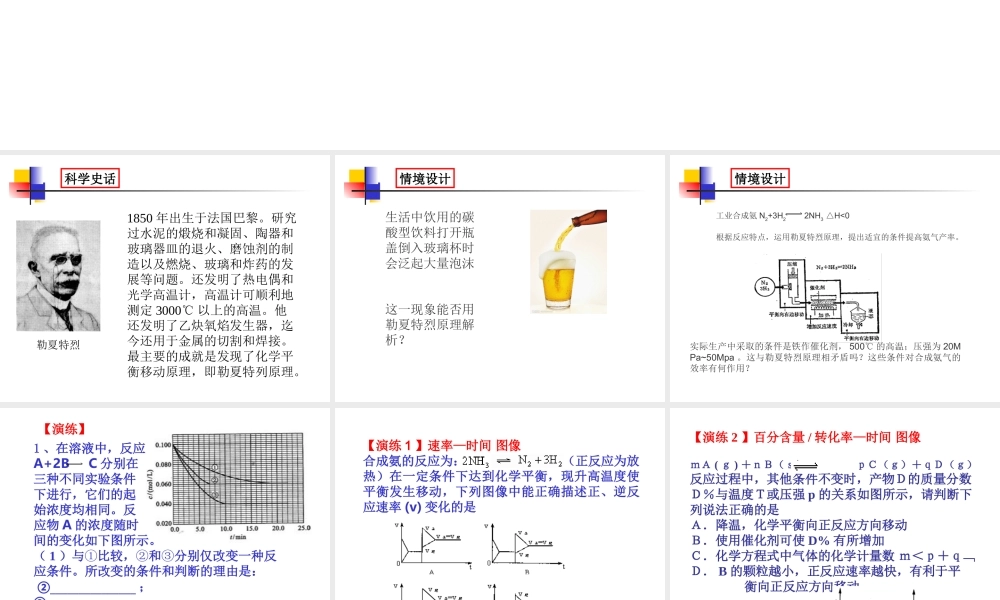This screenshot has width=1000, height=600.
Task: Select the paragraph 合成氨的反应为
Action: [501, 484]
